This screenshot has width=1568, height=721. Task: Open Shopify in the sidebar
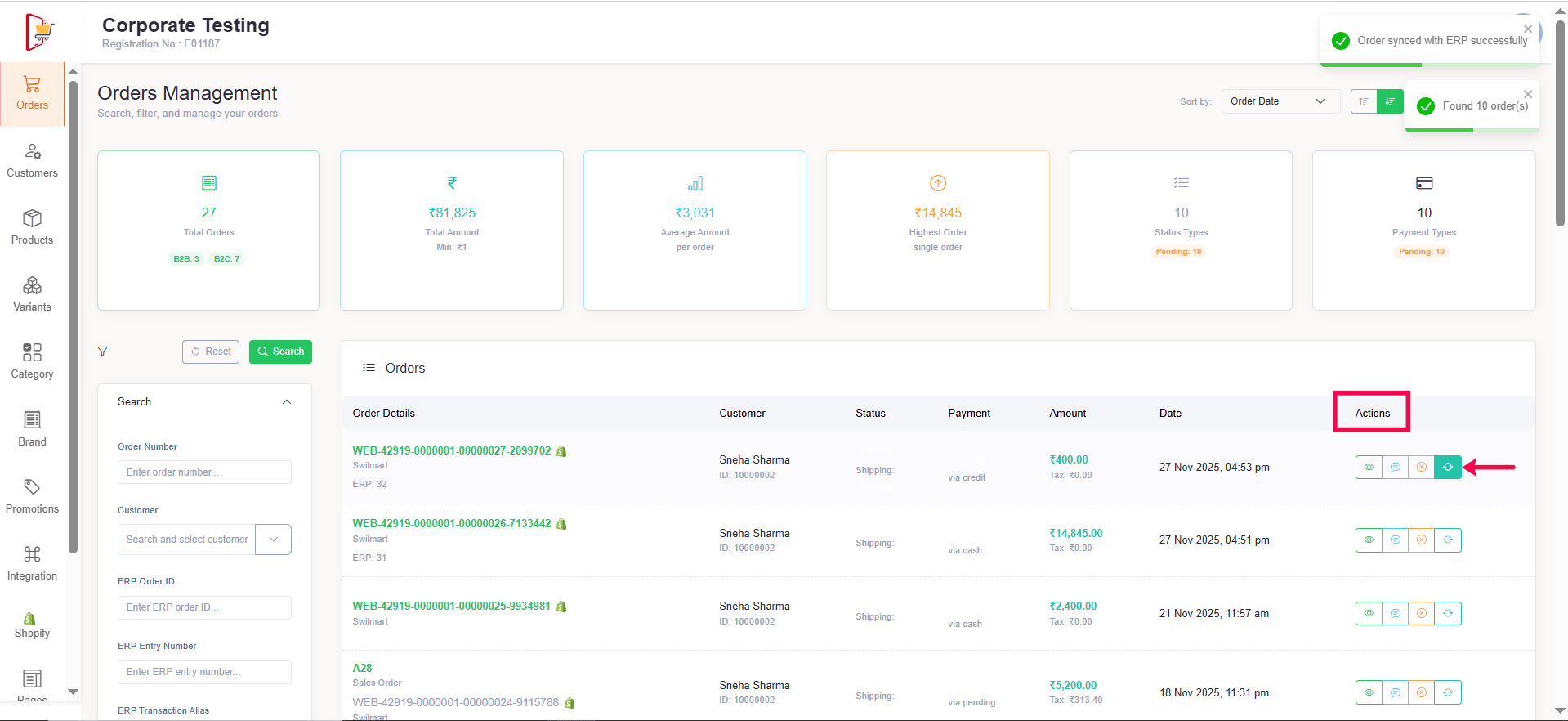click(x=32, y=625)
